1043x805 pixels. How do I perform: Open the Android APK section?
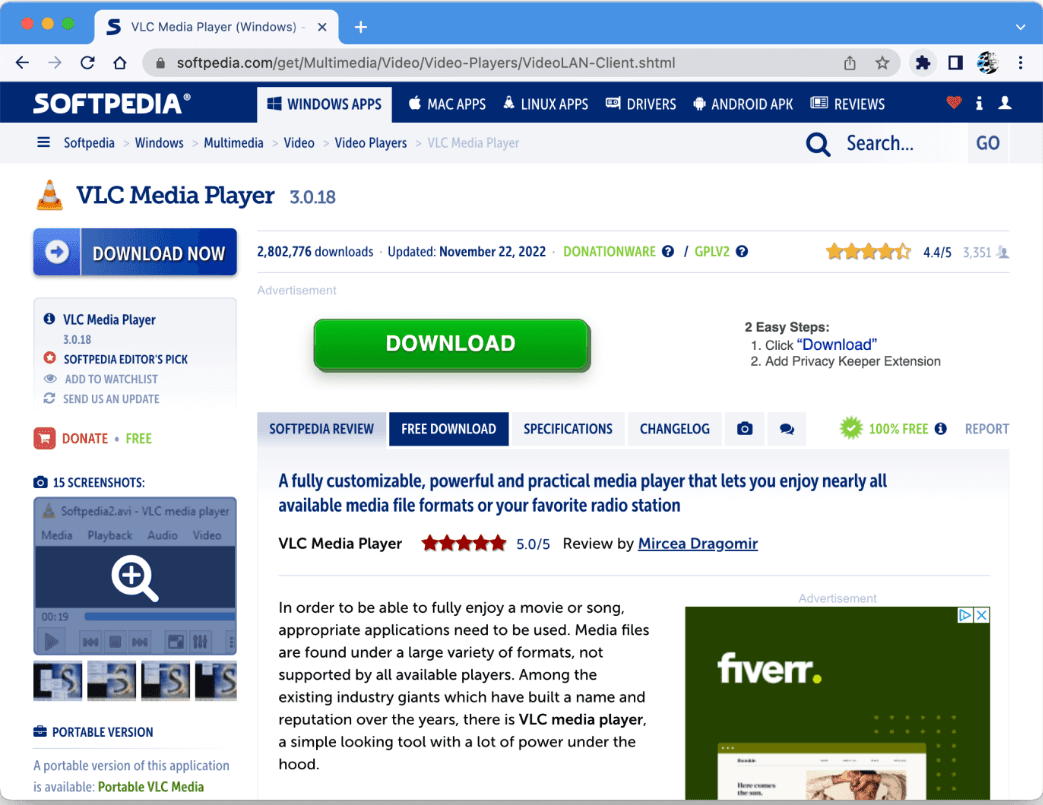(743, 104)
